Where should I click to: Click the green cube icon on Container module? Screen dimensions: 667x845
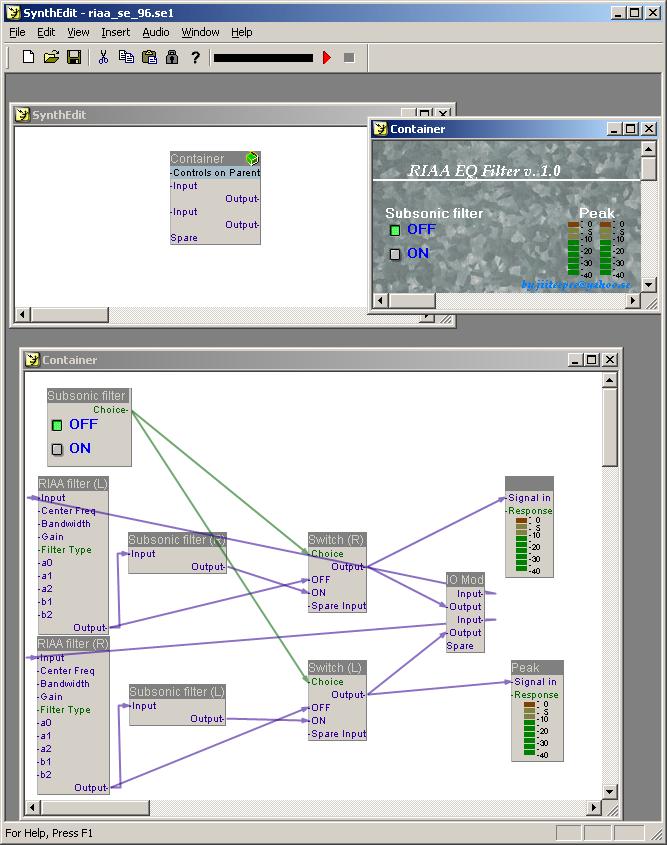(x=252, y=158)
